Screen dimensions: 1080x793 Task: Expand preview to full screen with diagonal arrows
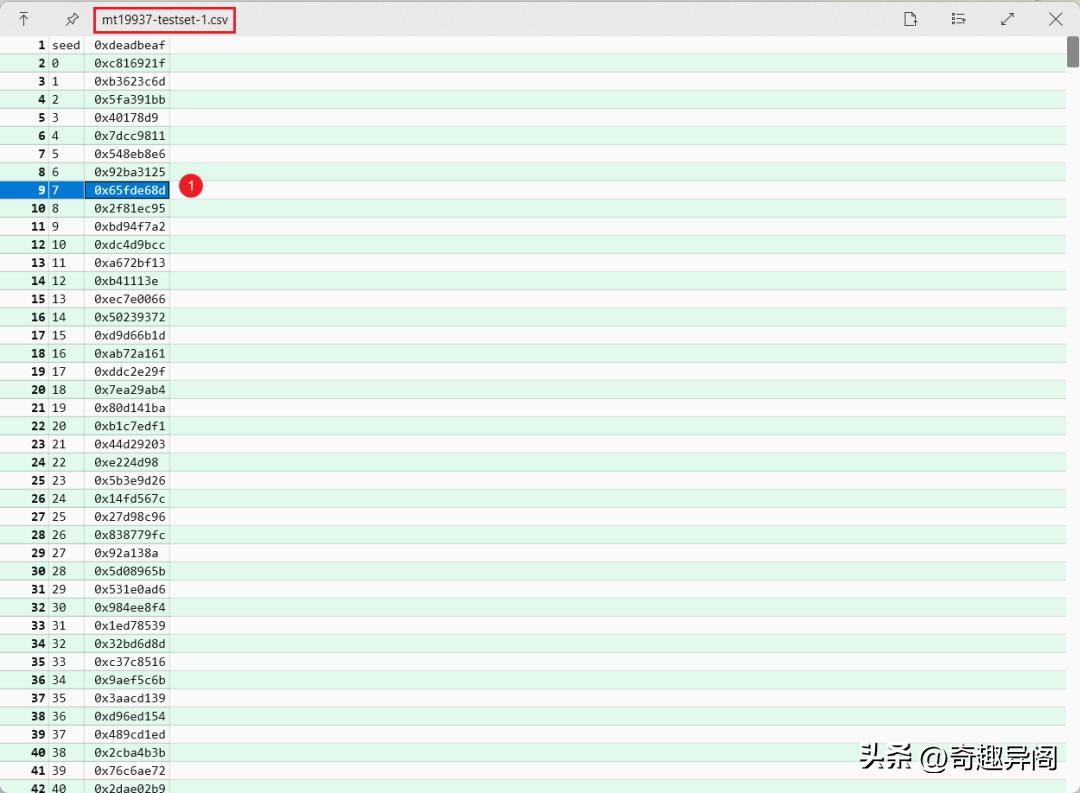pyautogui.click(x=1007, y=18)
